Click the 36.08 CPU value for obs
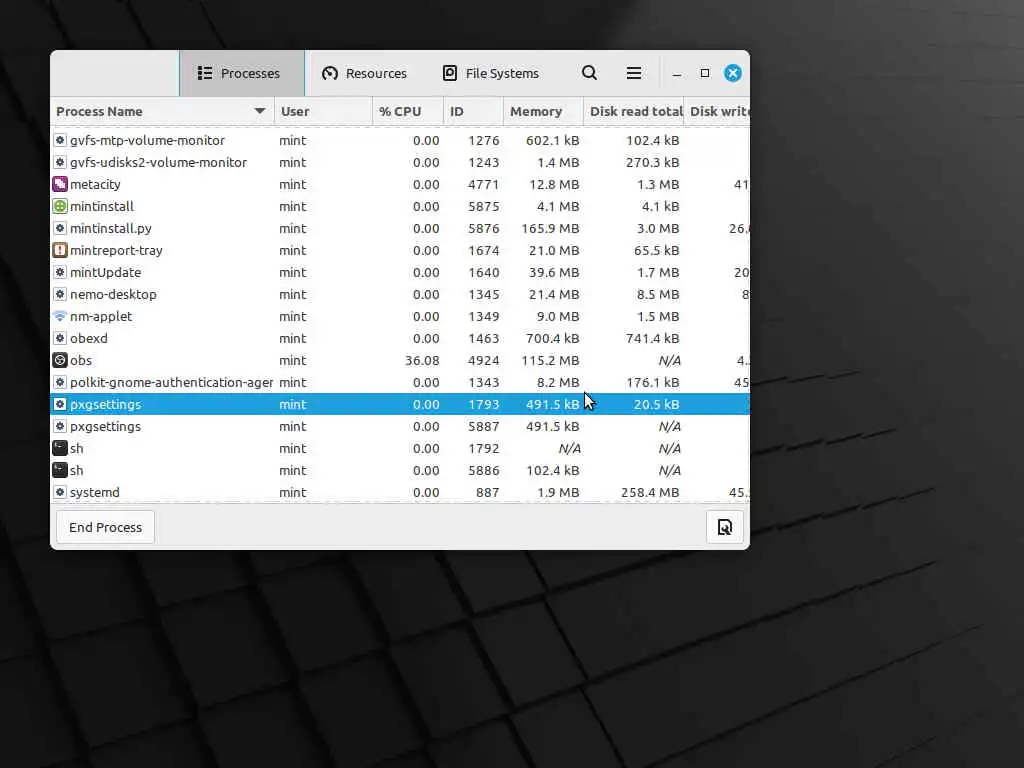The height and width of the screenshot is (768, 1024). [422, 360]
